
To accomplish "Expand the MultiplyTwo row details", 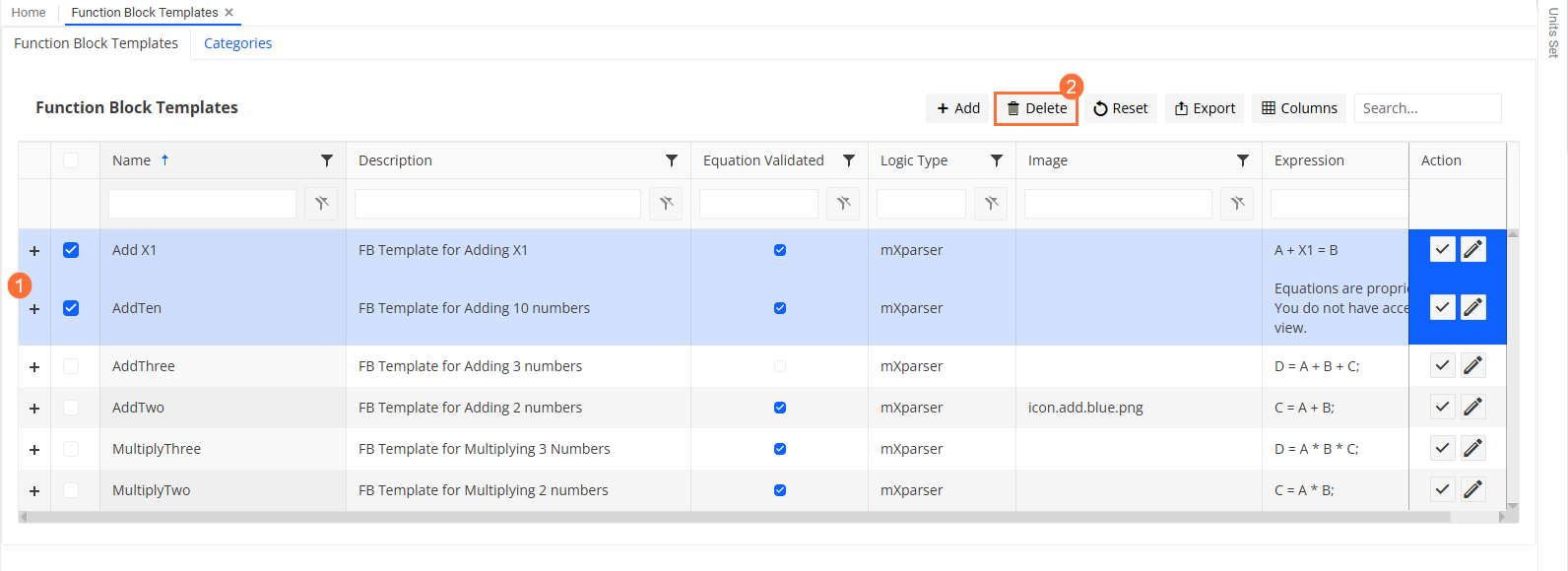I will tap(34, 491).
